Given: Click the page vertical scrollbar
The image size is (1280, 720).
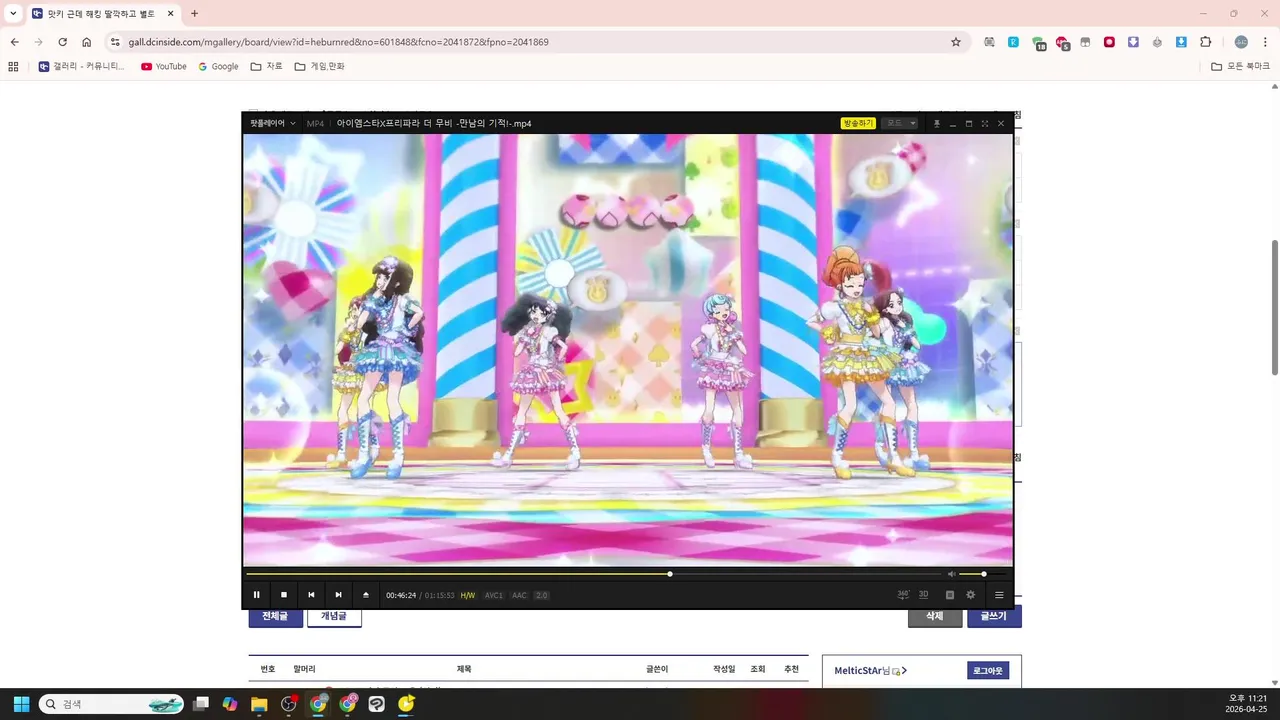Looking at the screenshot, I should (1274, 307).
